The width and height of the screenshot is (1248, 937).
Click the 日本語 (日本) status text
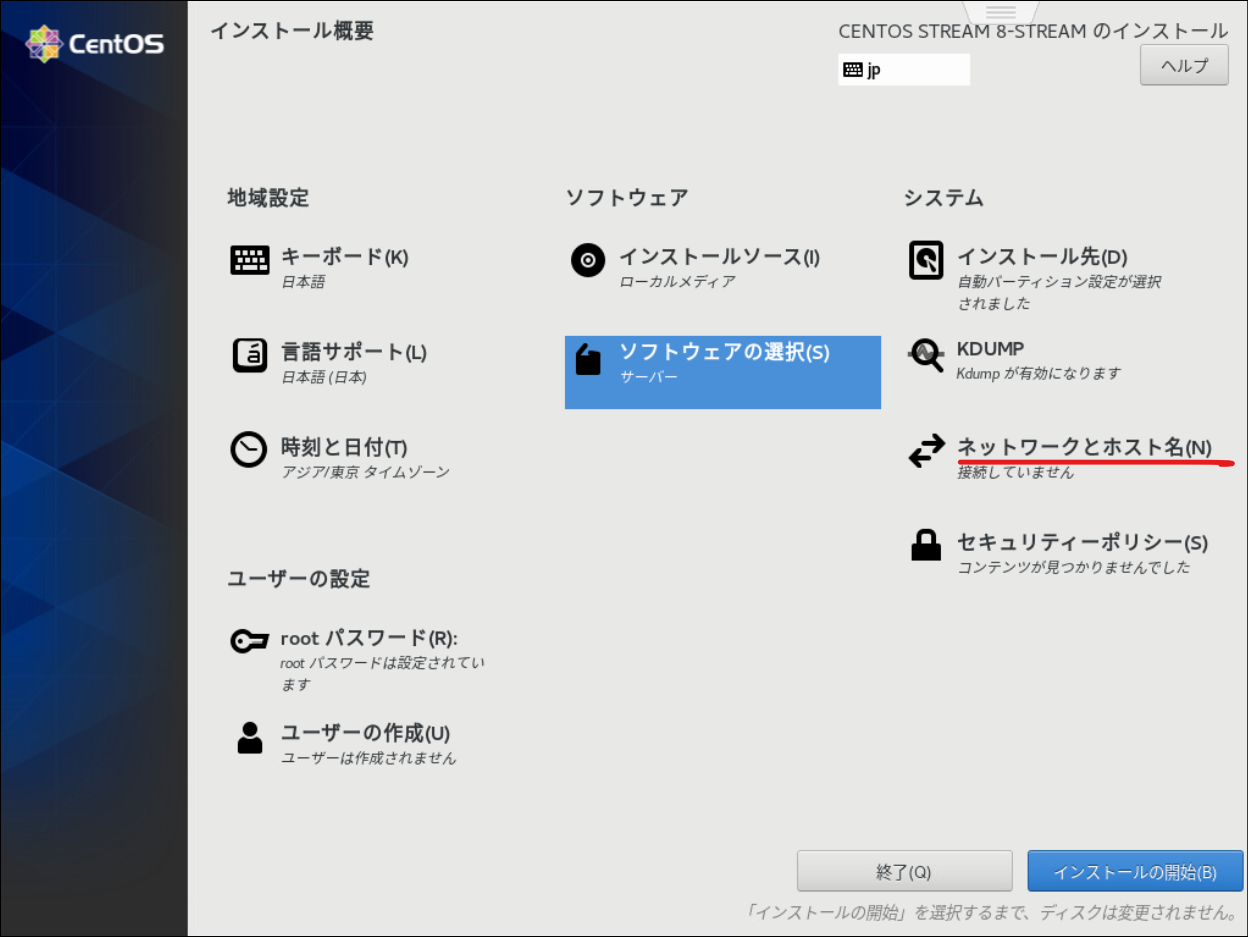click(323, 377)
